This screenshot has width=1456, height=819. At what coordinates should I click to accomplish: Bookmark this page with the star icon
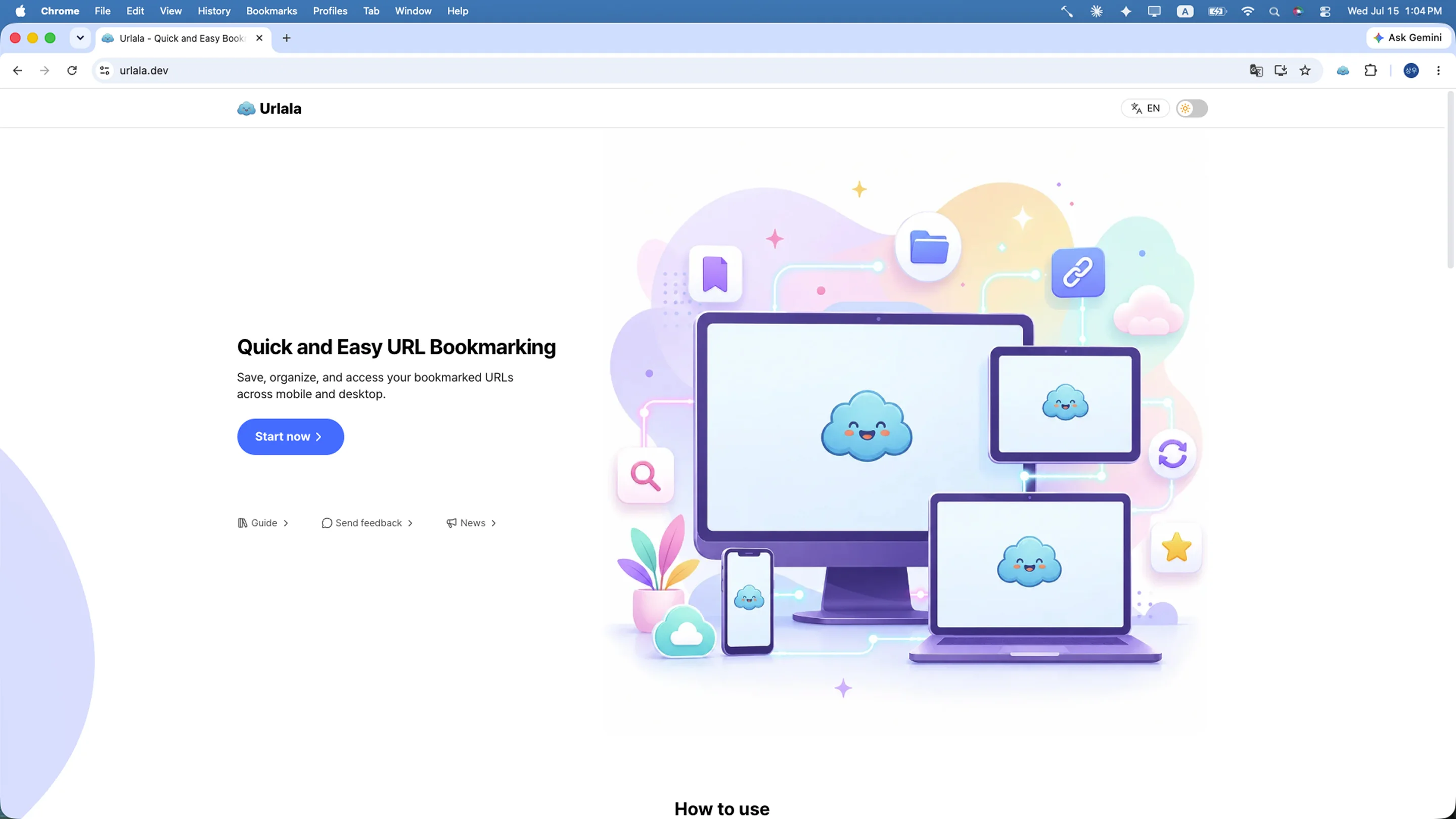point(1305,71)
